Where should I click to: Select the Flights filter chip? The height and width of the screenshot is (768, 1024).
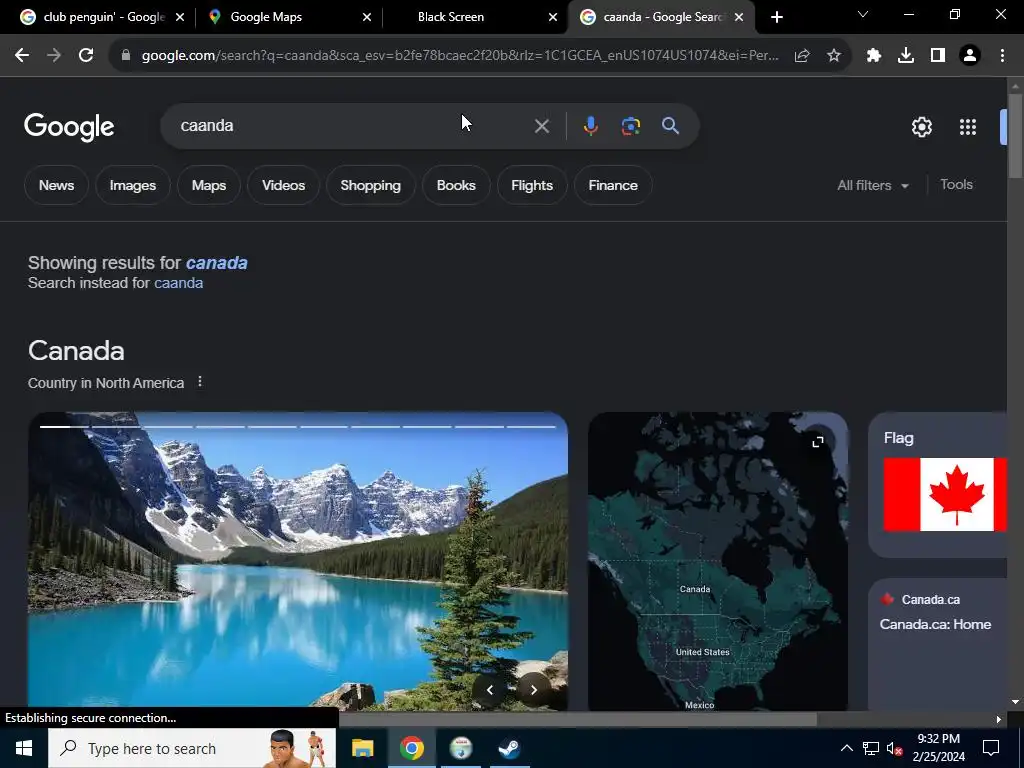(x=532, y=185)
